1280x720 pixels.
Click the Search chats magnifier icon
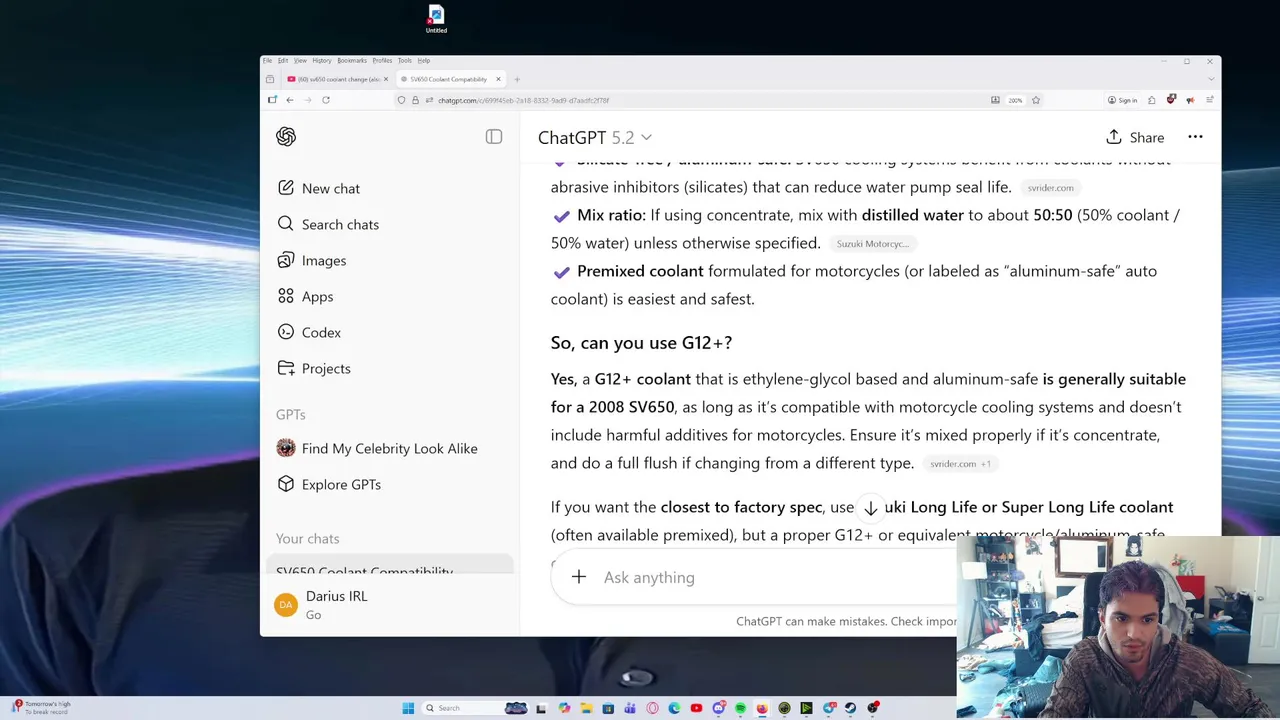(286, 224)
